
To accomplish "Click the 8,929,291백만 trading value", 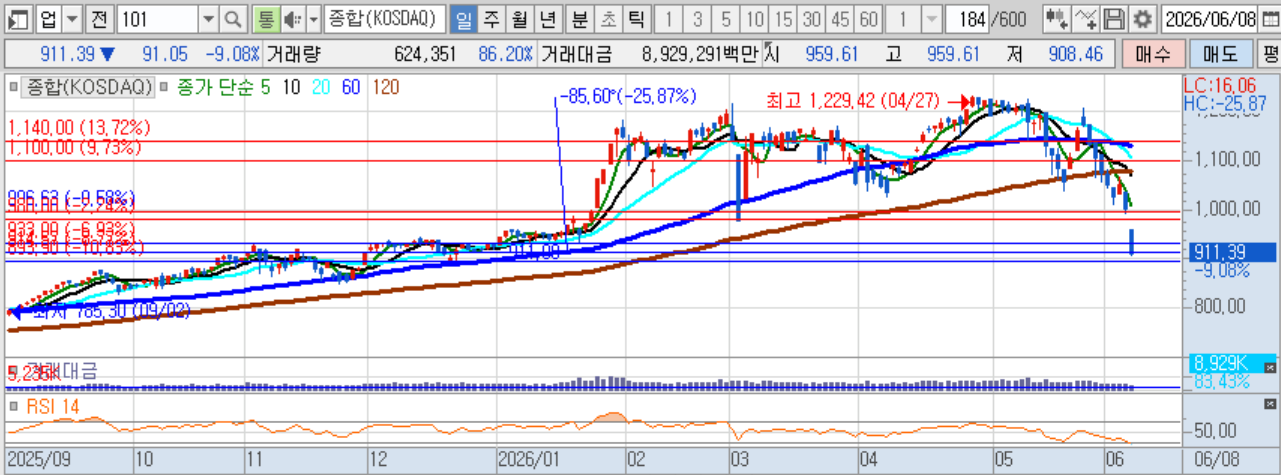I will 699,54.
